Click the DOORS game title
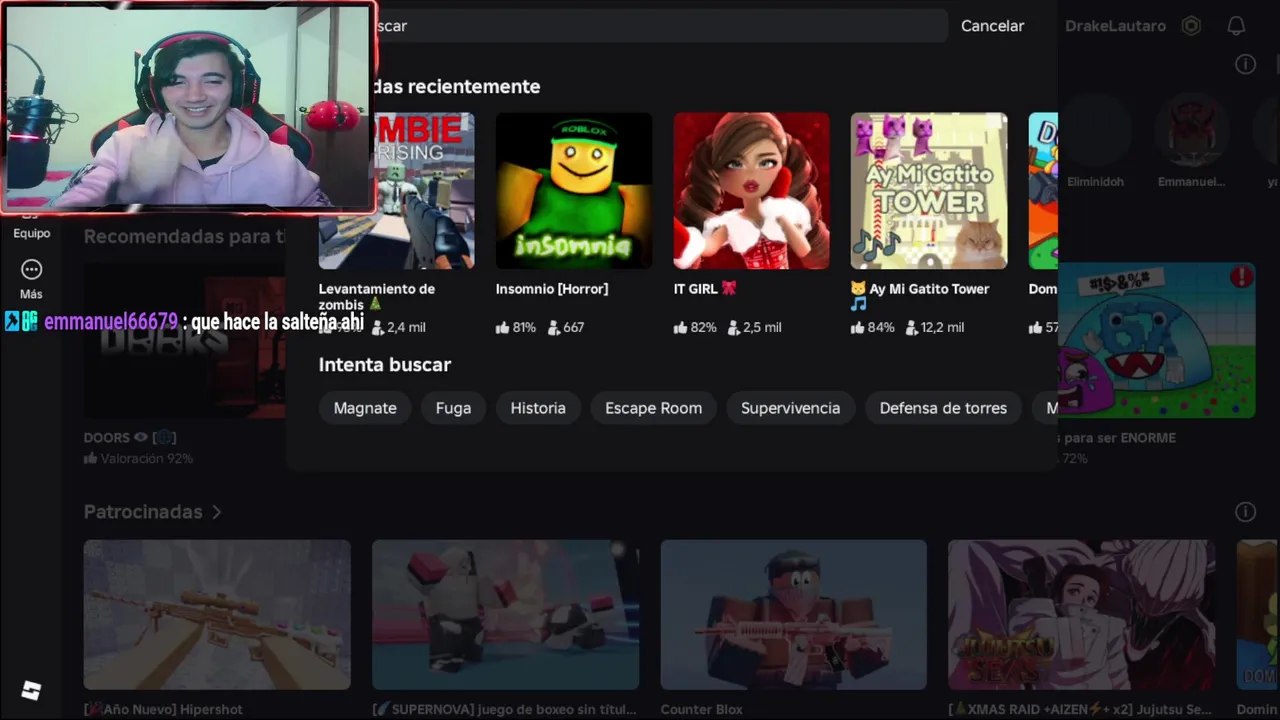The image size is (1280, 720). pyautogui.click(x=130, y=438)
